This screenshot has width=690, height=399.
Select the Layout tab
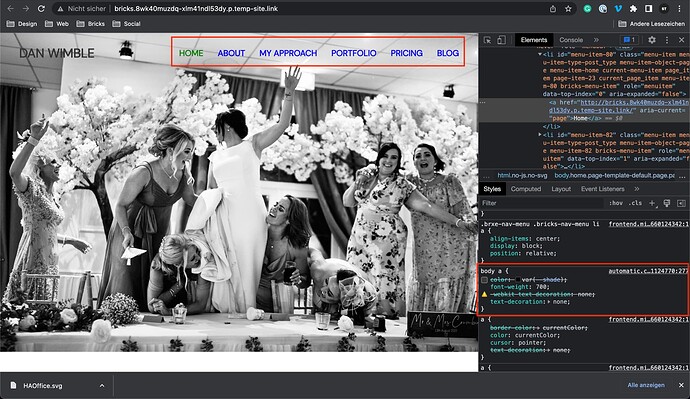tap(561, 189)
